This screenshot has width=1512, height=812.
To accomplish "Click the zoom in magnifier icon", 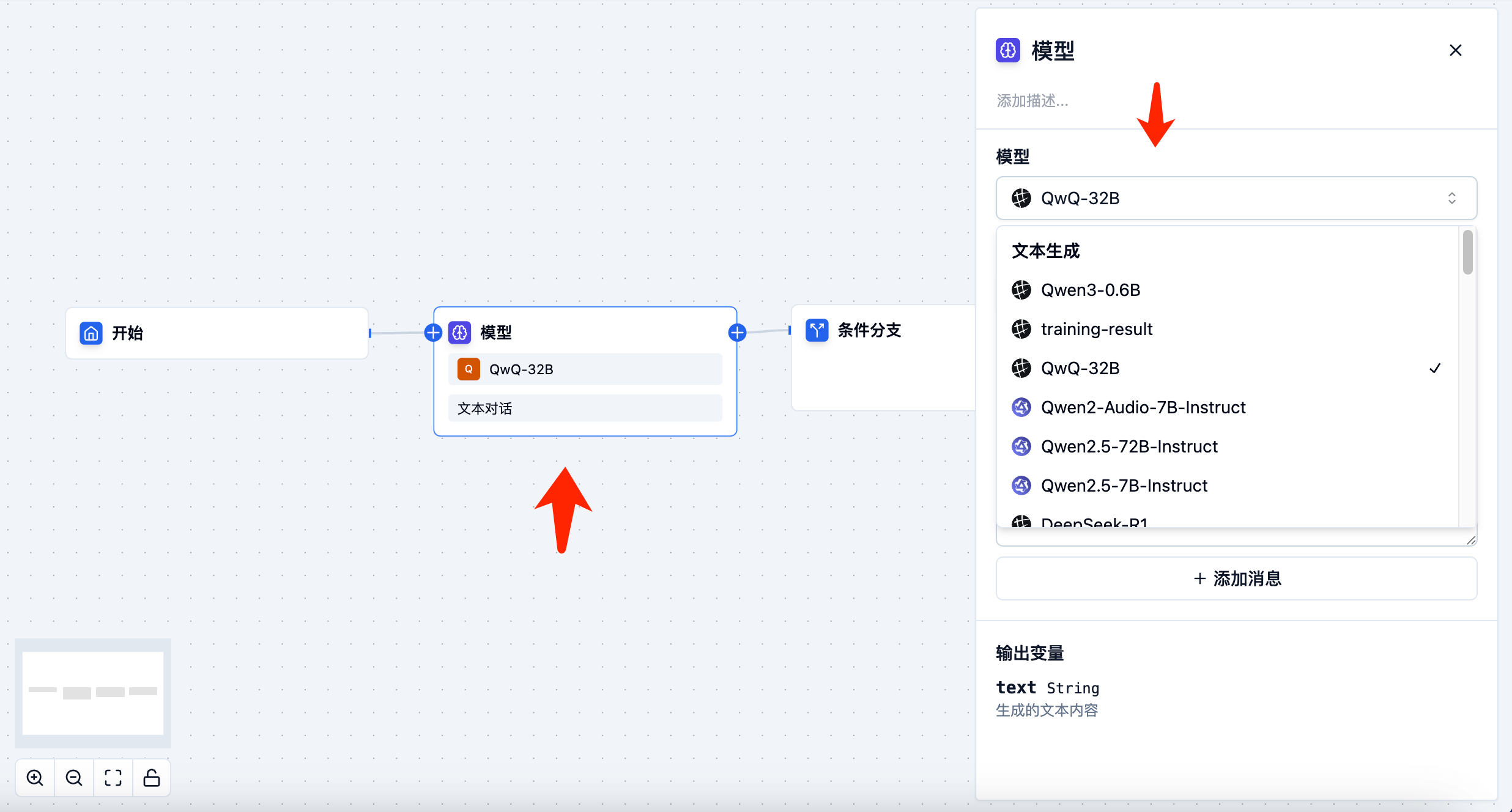I will tap(35, 778).
